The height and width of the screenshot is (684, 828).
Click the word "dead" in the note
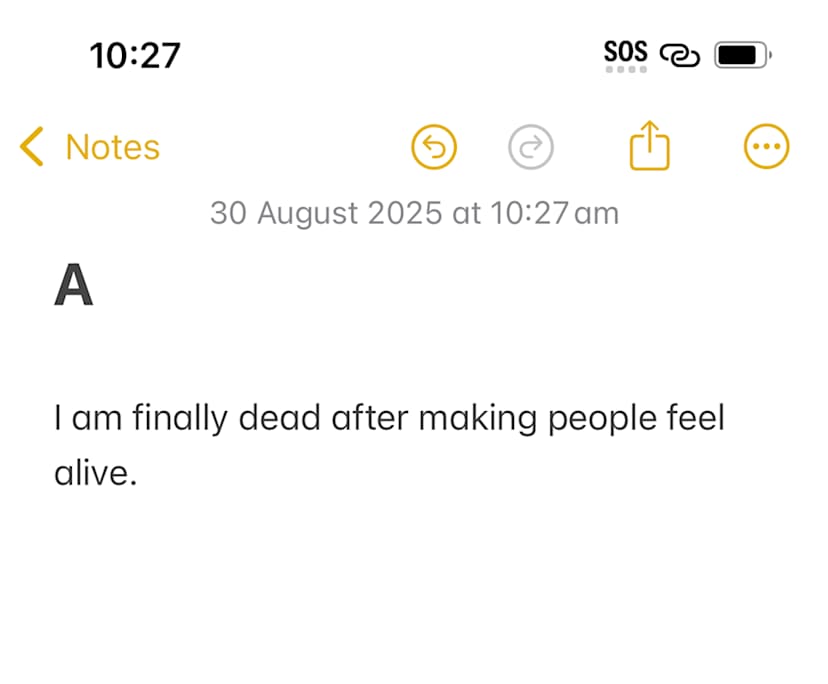tap(279, 417)
